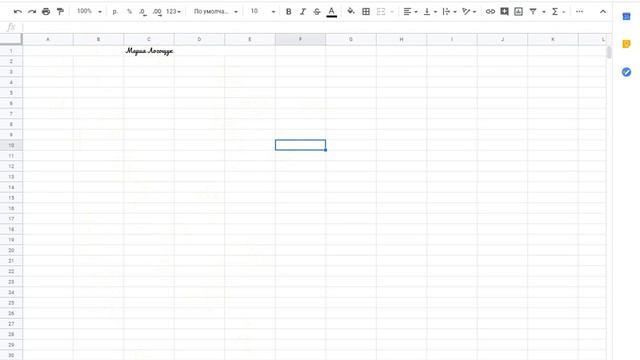The height and width of the screenshot is (360, 640).
Task: Print the spreadsheet using the printer icon
Action: point(46,11)
